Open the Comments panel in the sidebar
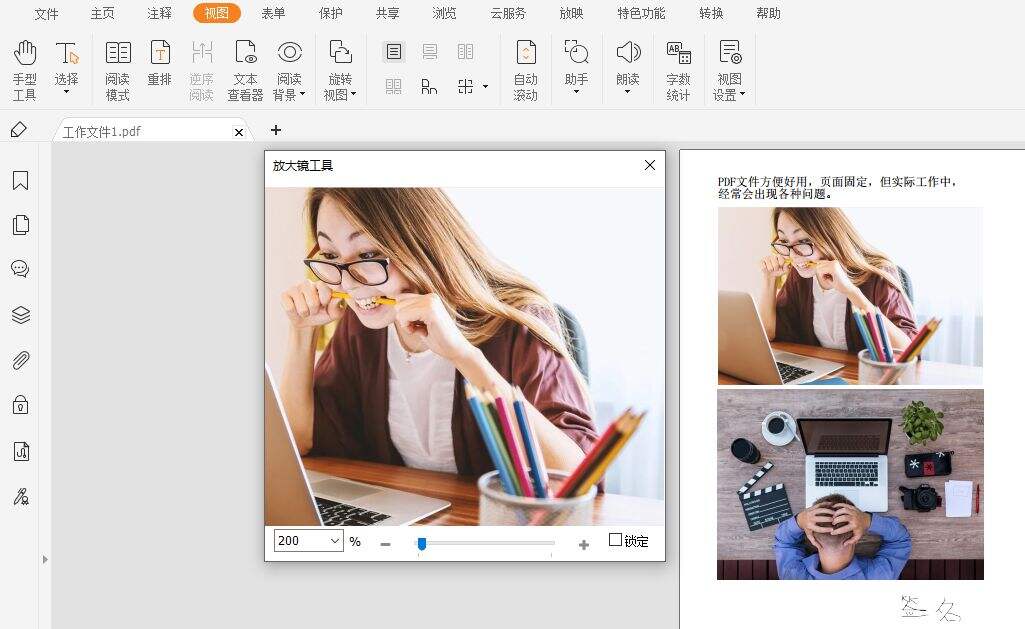 tap(21, 268)
